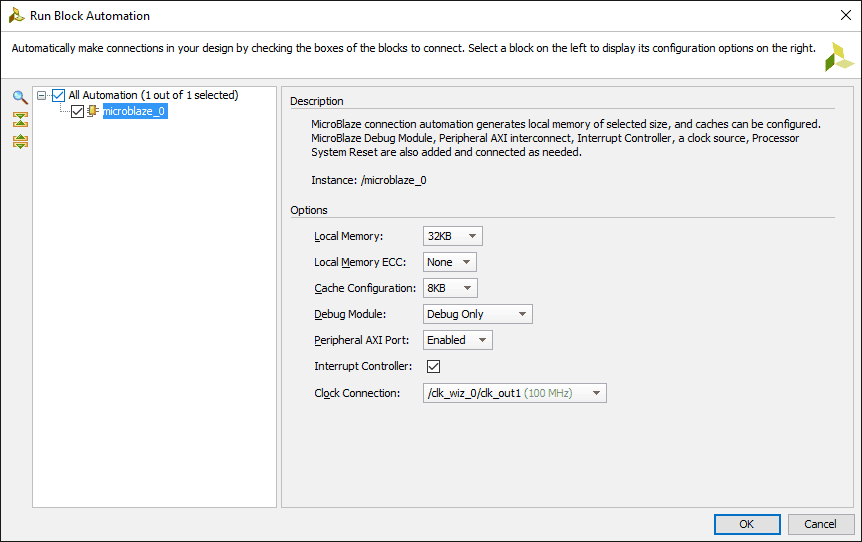Viewport: 862px width, 542px height.
Task: Click the Vivado leaf logo beside the instructions
Action: coord(838,57)
